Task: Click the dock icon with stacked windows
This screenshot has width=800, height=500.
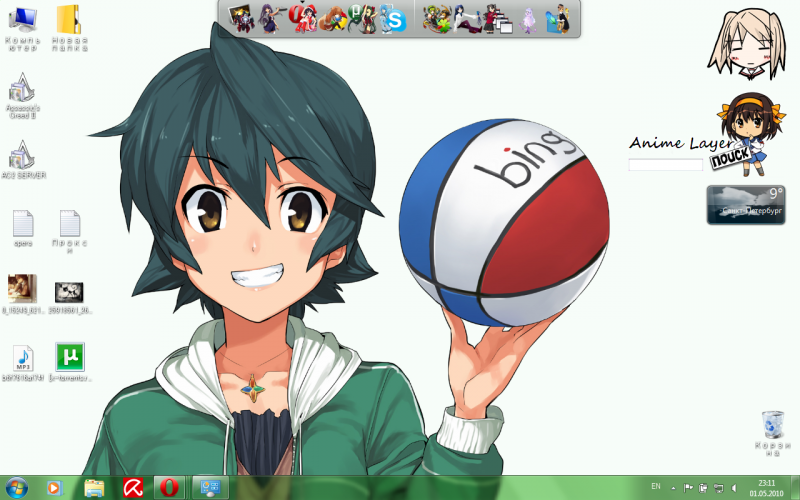Action: pos(498,19)
